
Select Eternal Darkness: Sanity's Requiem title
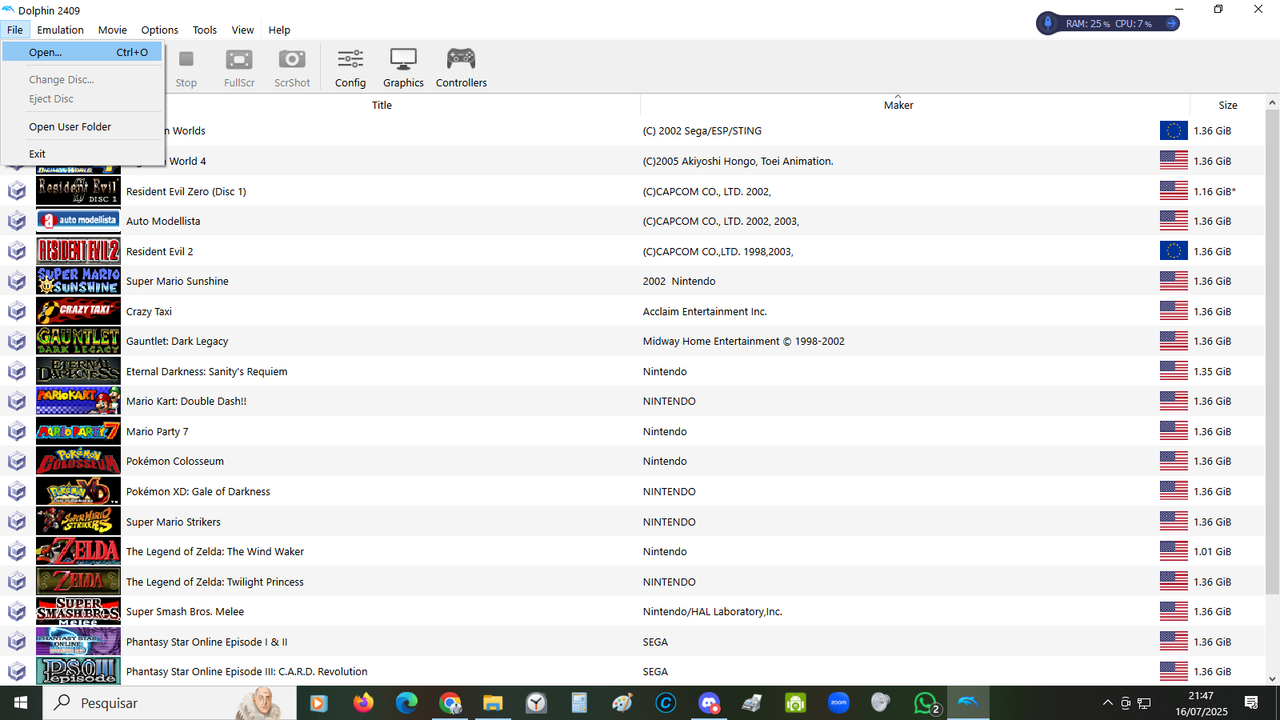coord(206,371)
